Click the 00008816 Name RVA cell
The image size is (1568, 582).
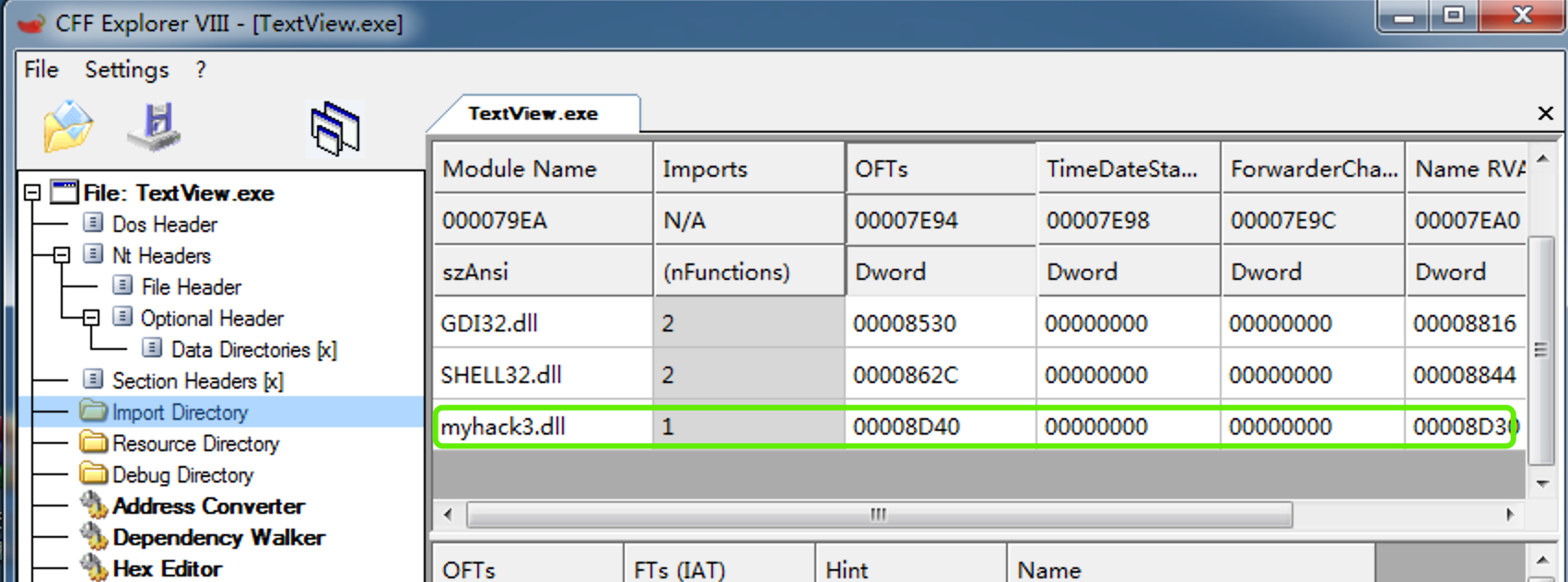tap(1464, 323)
